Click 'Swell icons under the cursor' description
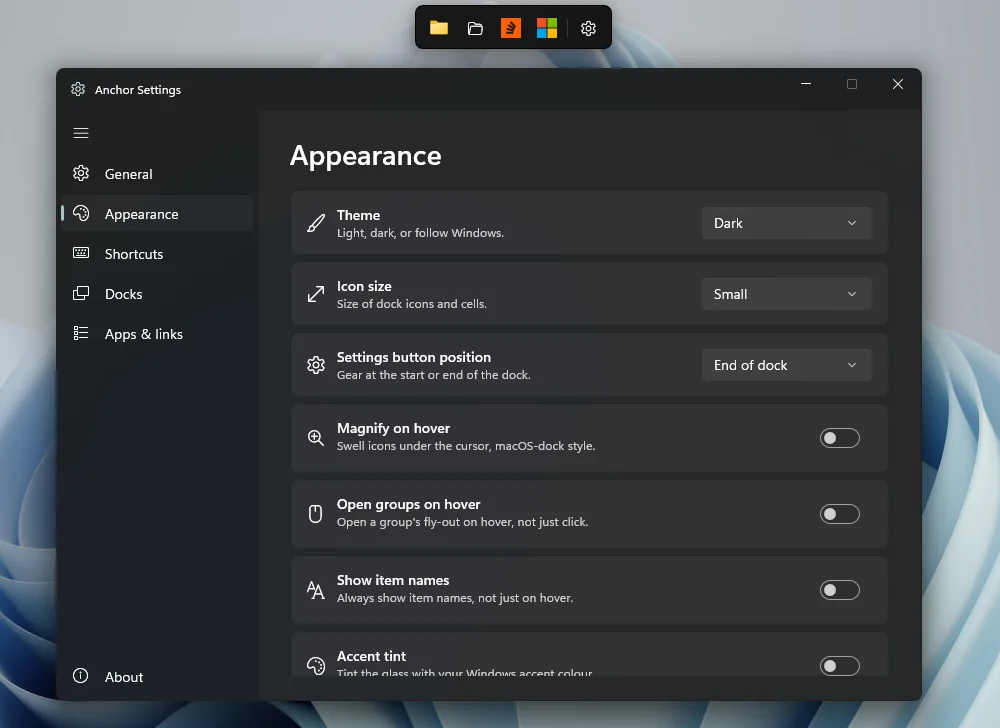The height and width of the screenshot is (728, 1000). (x=466, y=446)
